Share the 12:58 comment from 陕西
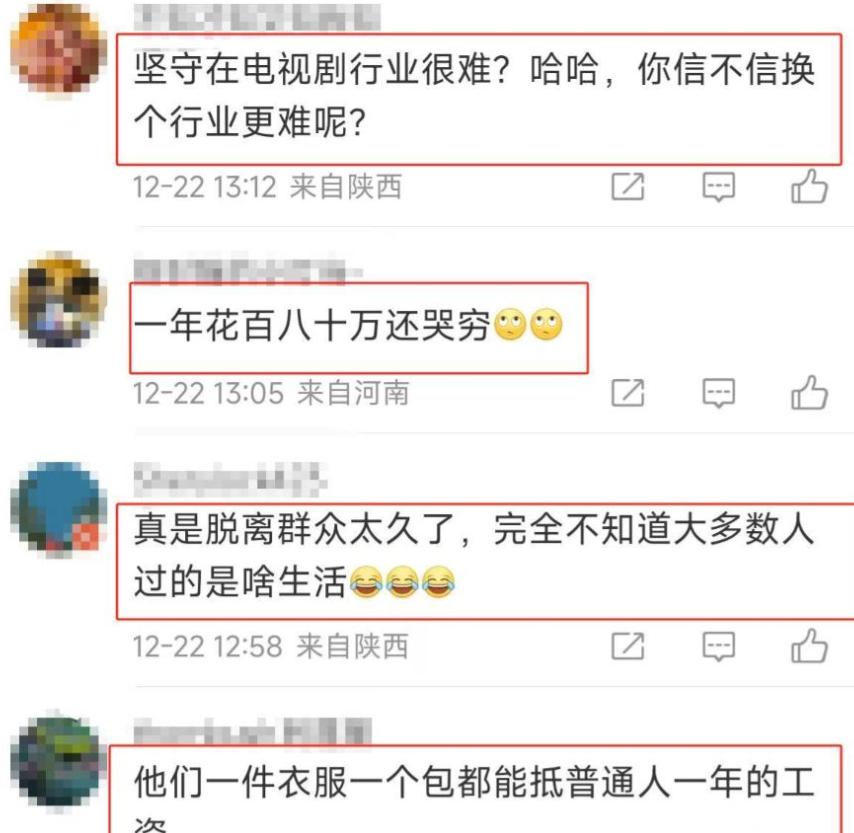 (x=627, y=646)
